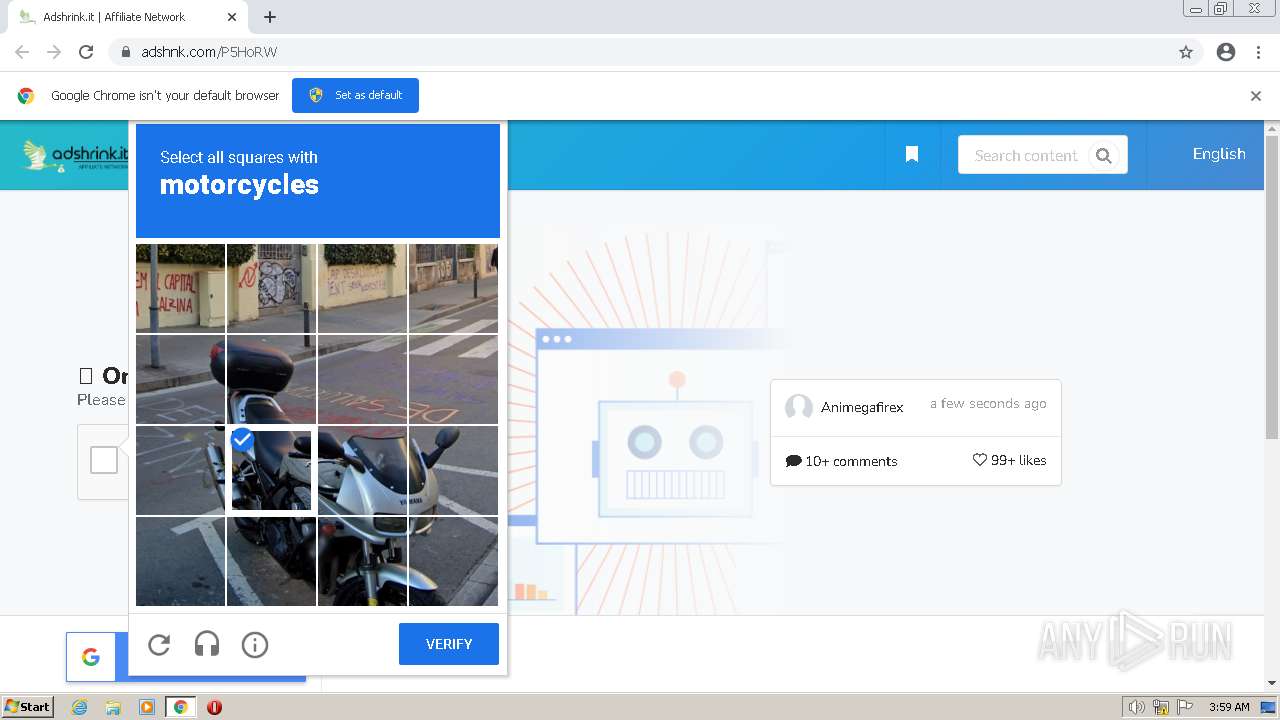
Task: Click browser forward arrow
Action: (54, 52)
